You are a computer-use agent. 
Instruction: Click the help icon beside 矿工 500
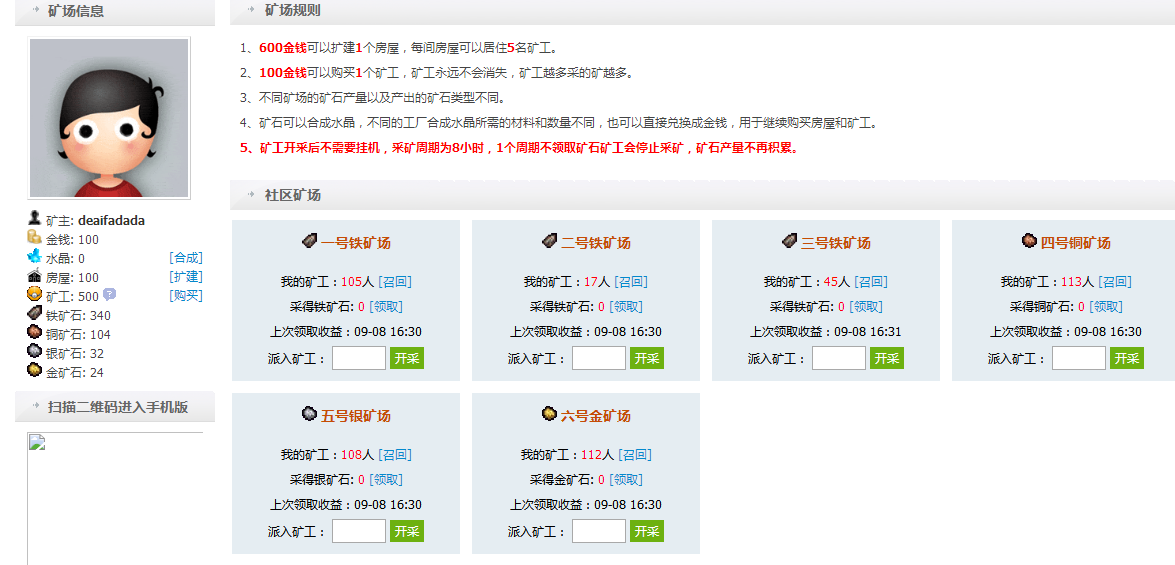pos(110,295)
